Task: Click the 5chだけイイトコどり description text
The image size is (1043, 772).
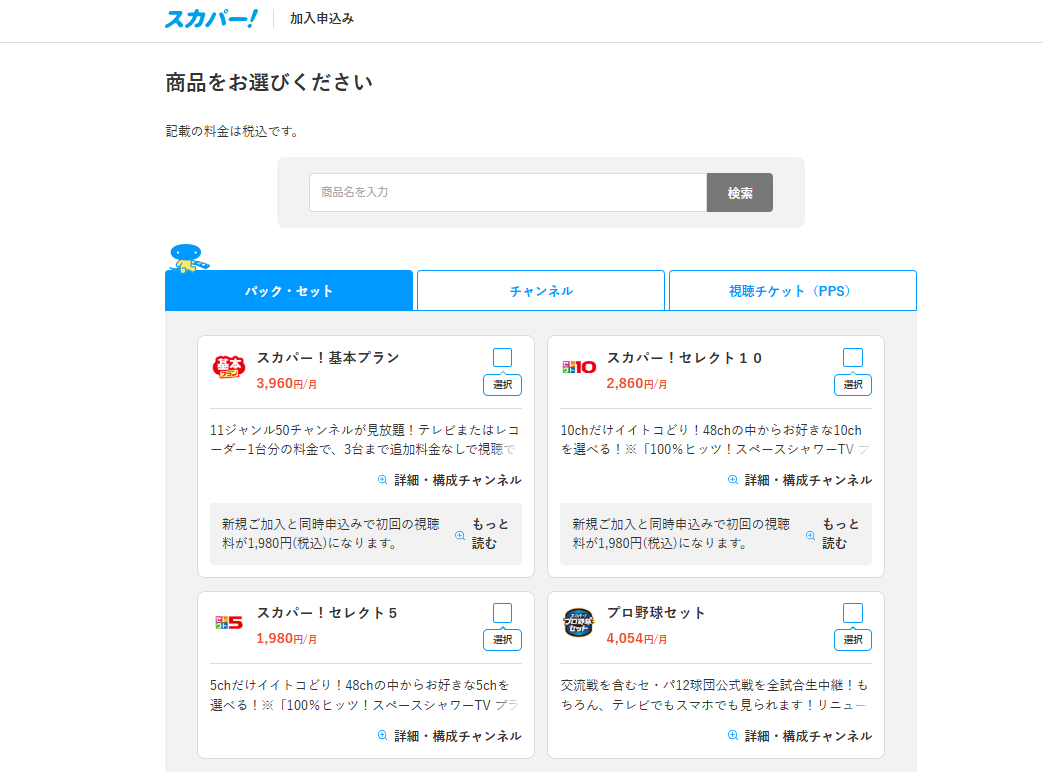Action: pos(365,695)
